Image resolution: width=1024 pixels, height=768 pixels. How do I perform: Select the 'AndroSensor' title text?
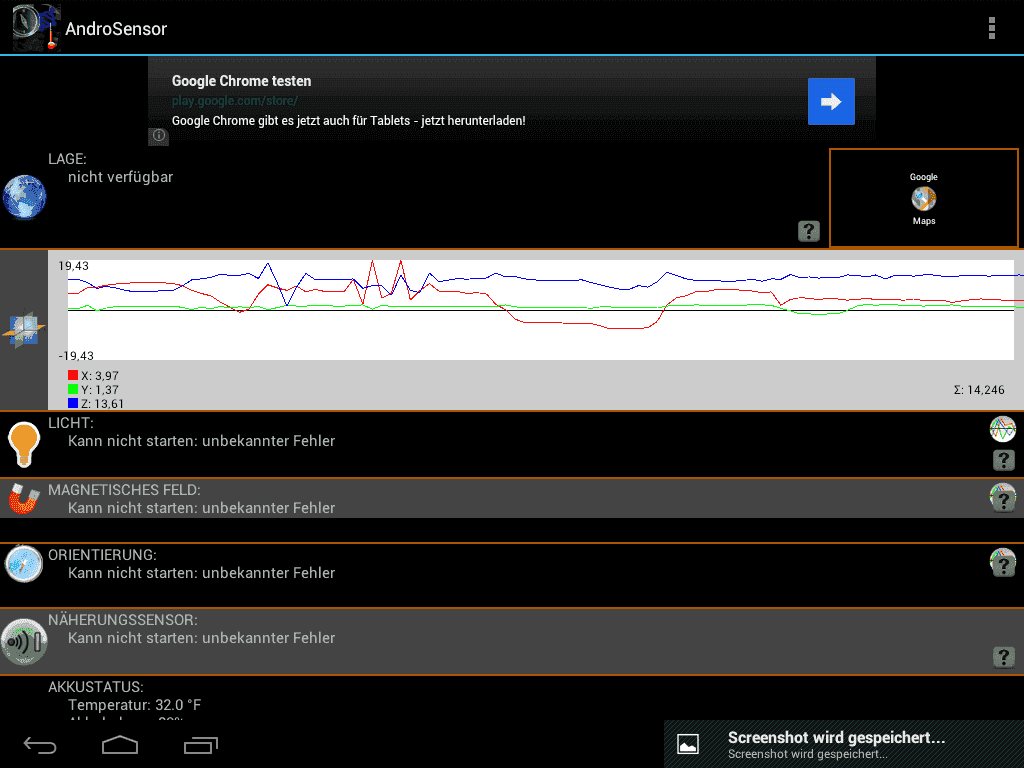116,29
